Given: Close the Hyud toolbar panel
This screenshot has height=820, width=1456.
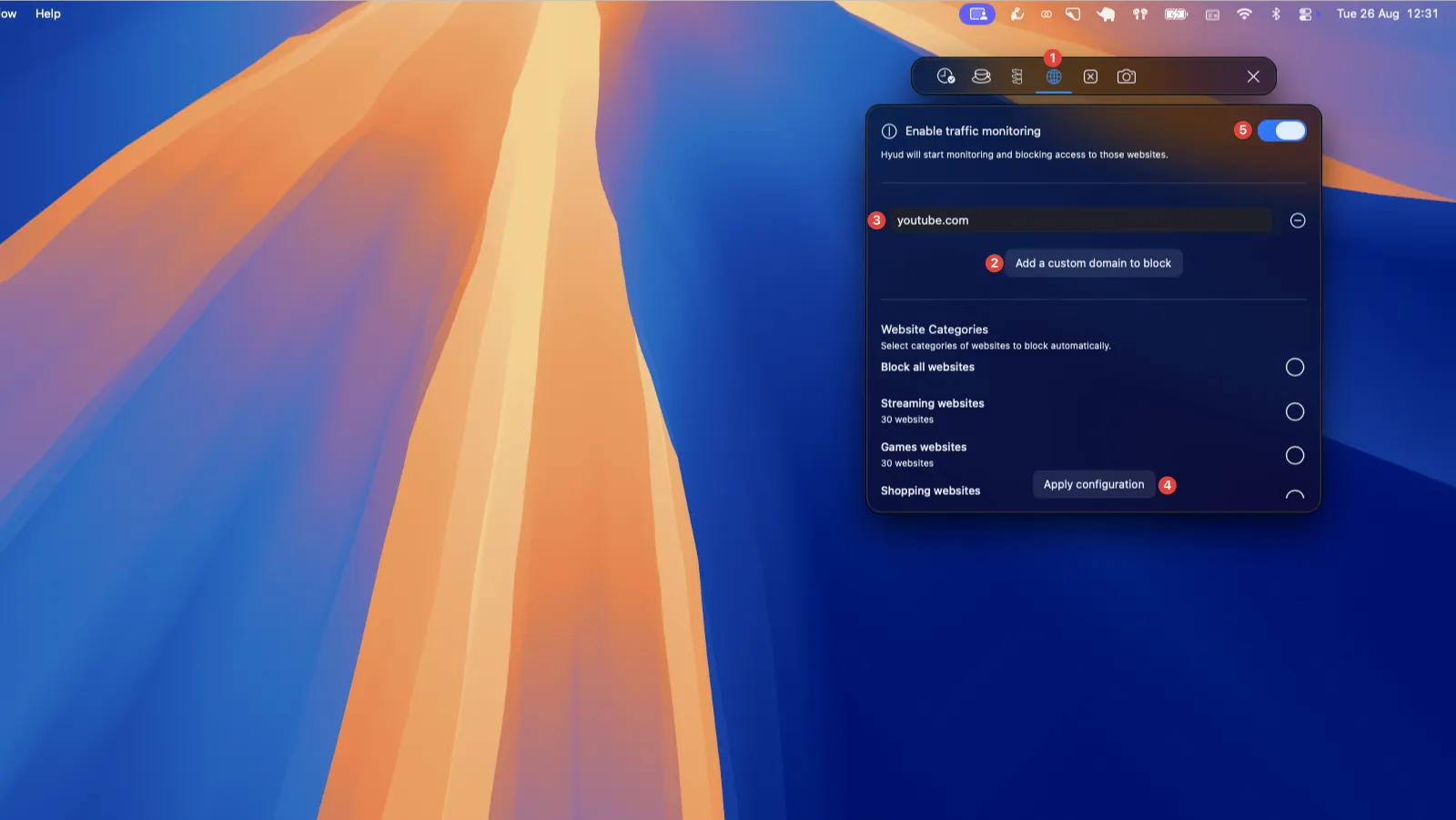Looking at the screenshot, I should [1253, 76].
